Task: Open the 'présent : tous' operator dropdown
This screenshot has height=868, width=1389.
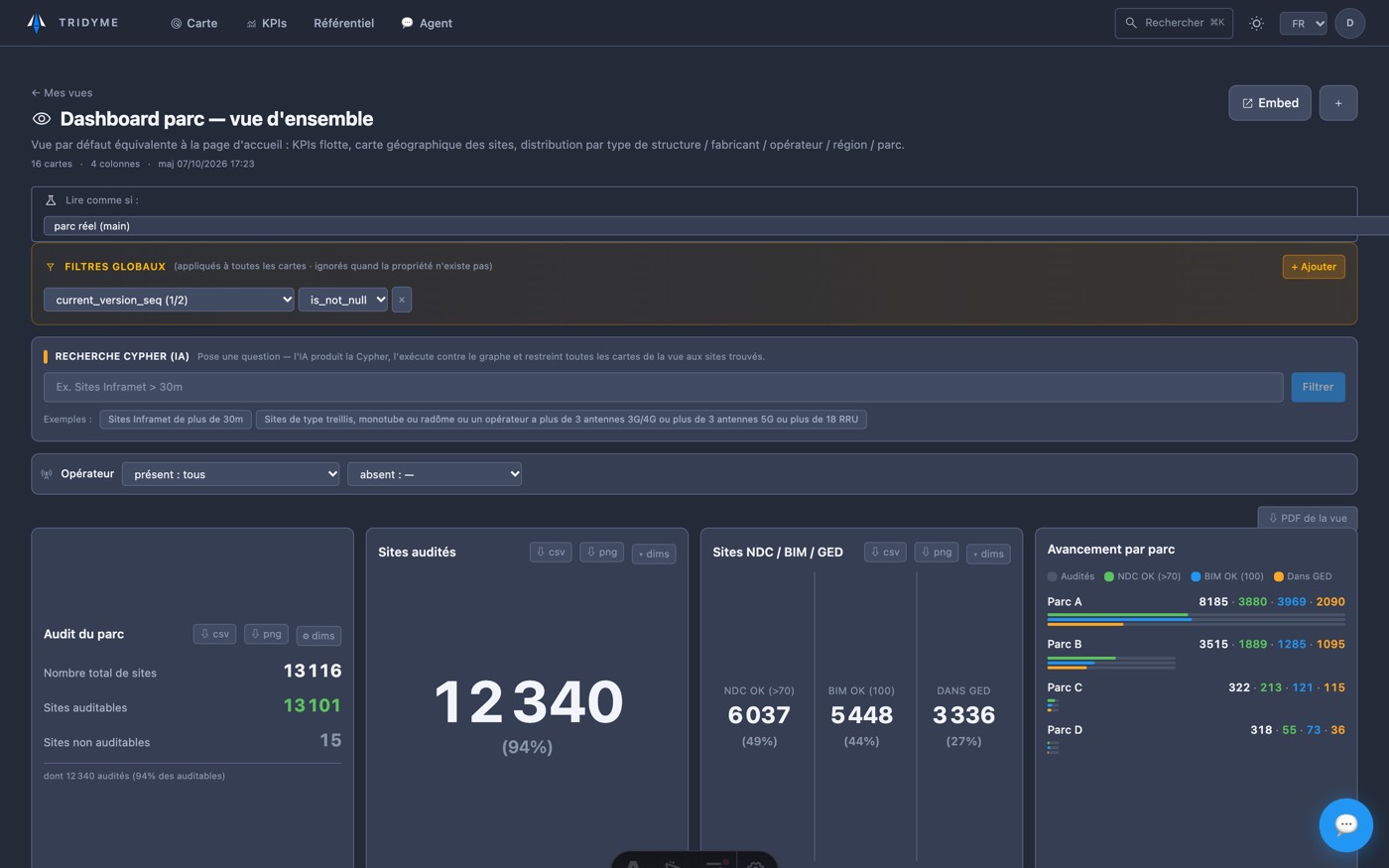Action: (x=230, y=474)
